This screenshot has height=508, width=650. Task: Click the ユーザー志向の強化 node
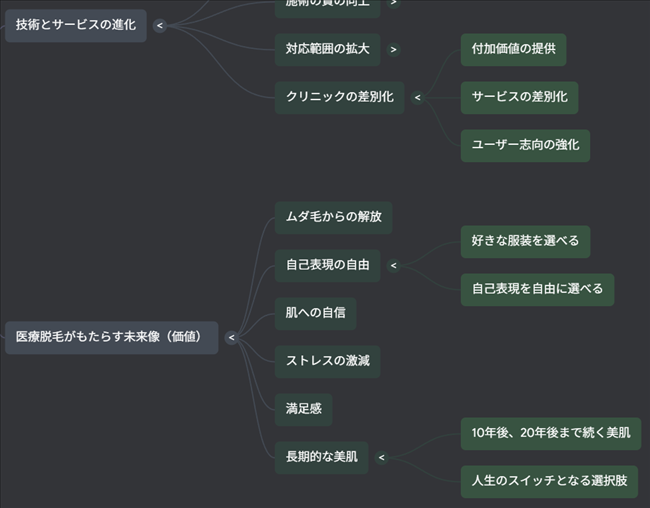click(525, 145)
